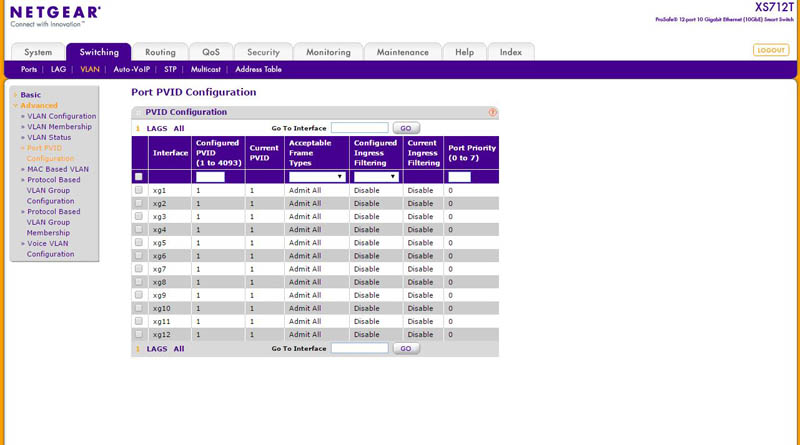Open VLAN Membership in sidebar
The height and width of the screenshot is (445, 800).
click(59, 127)
